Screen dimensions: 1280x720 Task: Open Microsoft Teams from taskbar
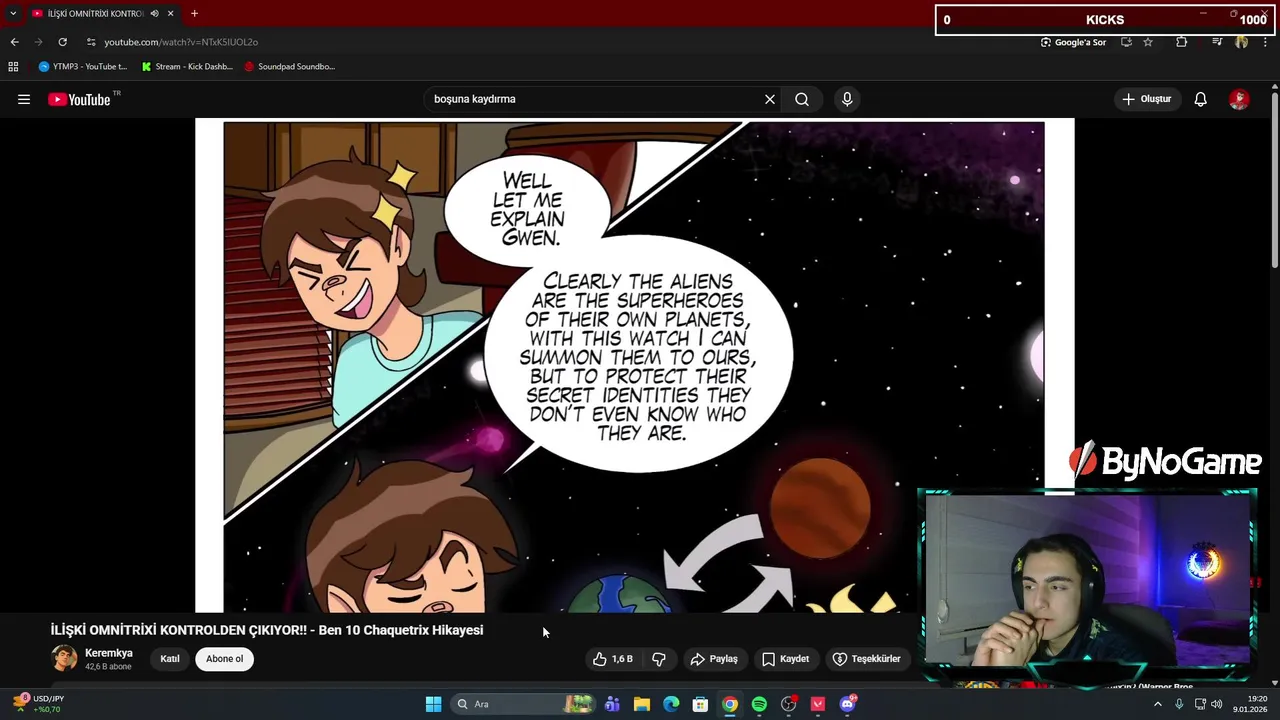point(612,704)
